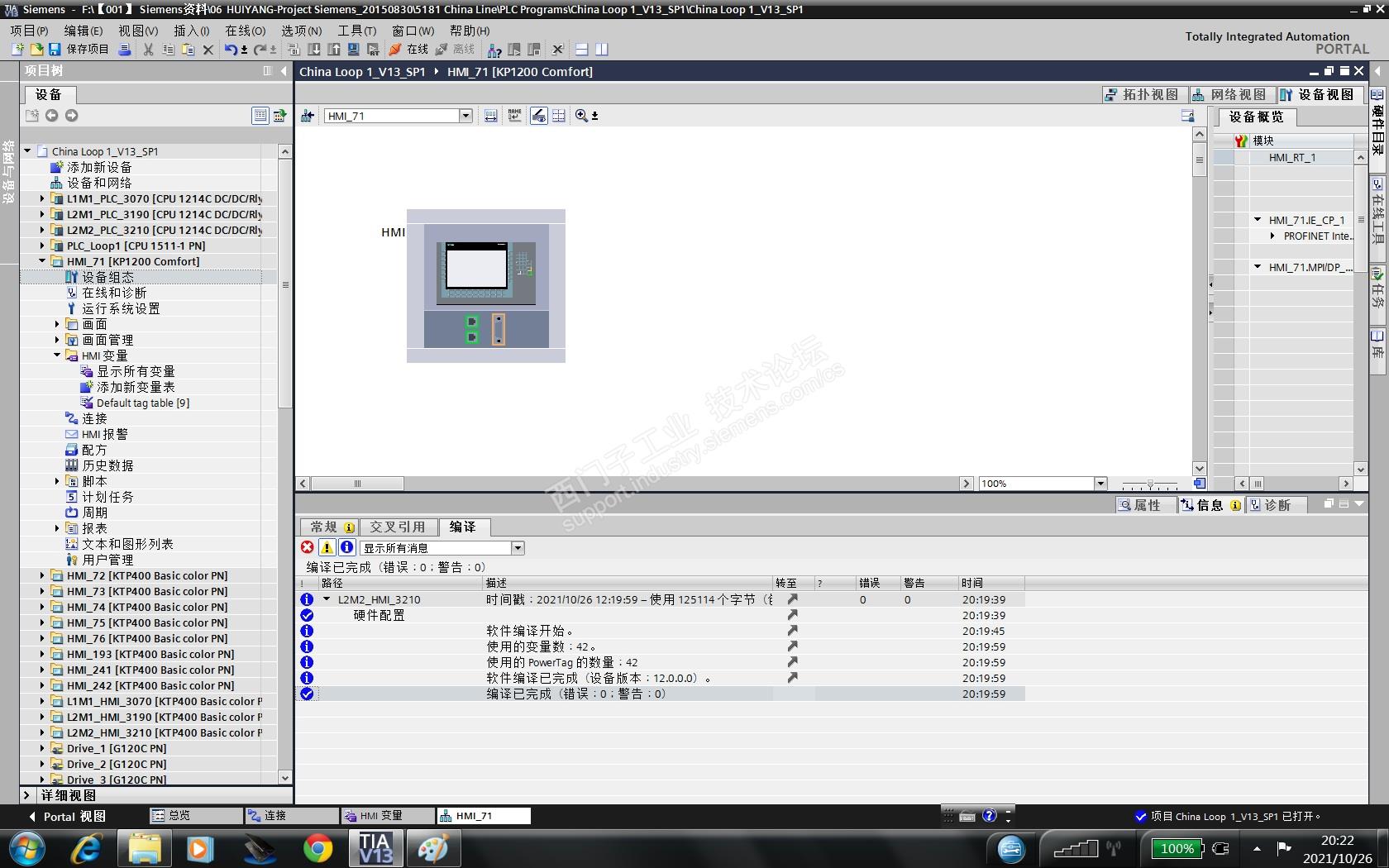Click the project tree back navigation arrow
This screenshot has height=868, width=1389.
[51, 116]
